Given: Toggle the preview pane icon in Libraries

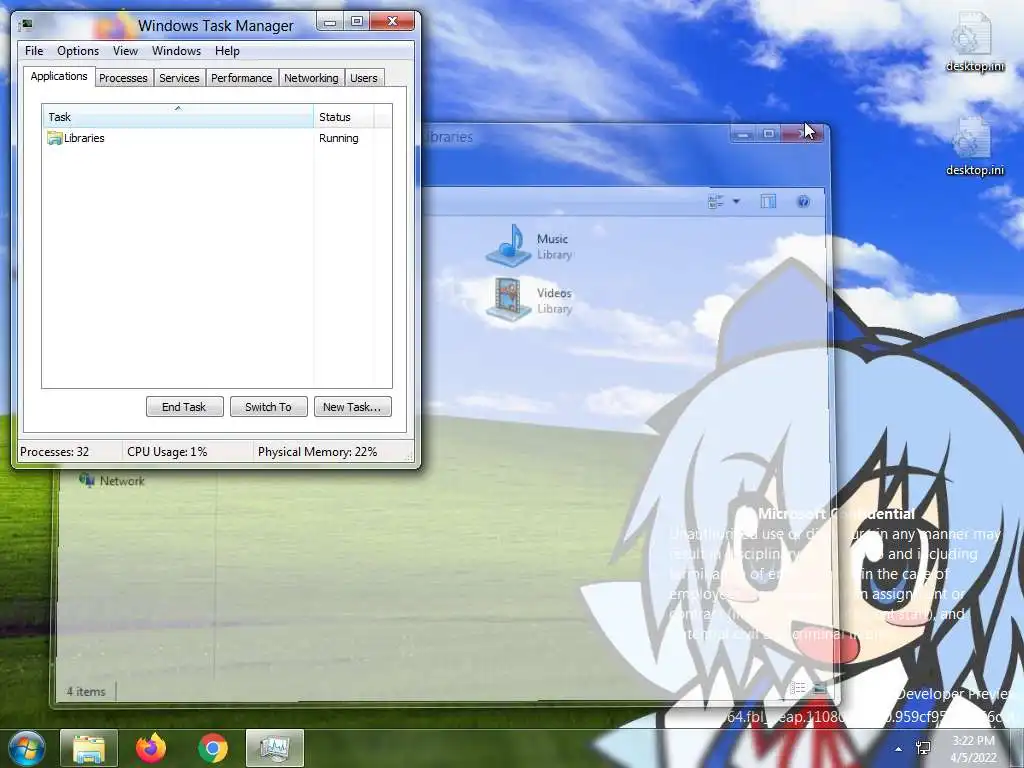Looking at the screenshot, I should (769, 202).
